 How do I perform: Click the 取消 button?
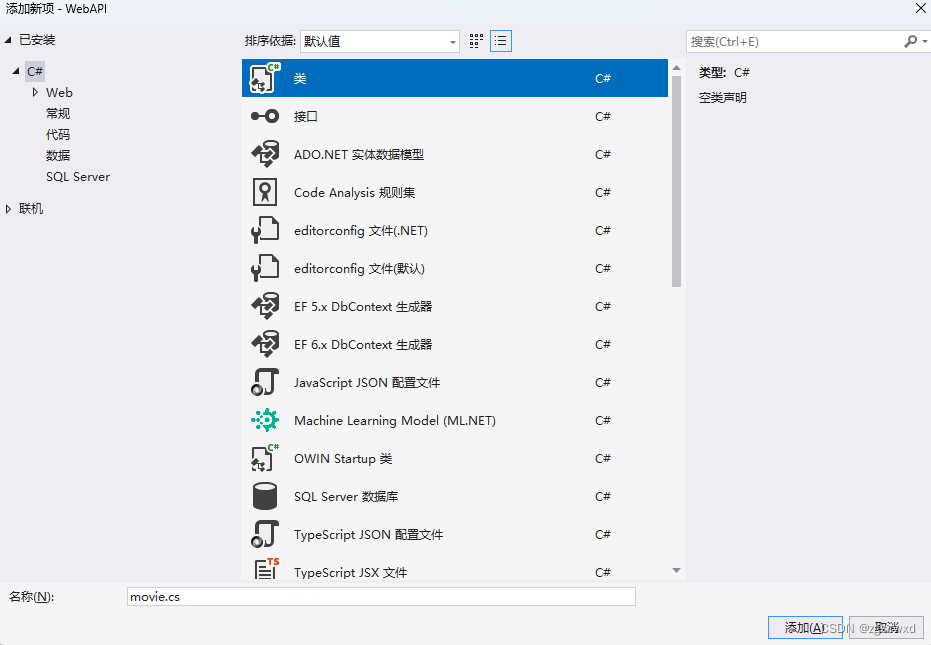886,627
